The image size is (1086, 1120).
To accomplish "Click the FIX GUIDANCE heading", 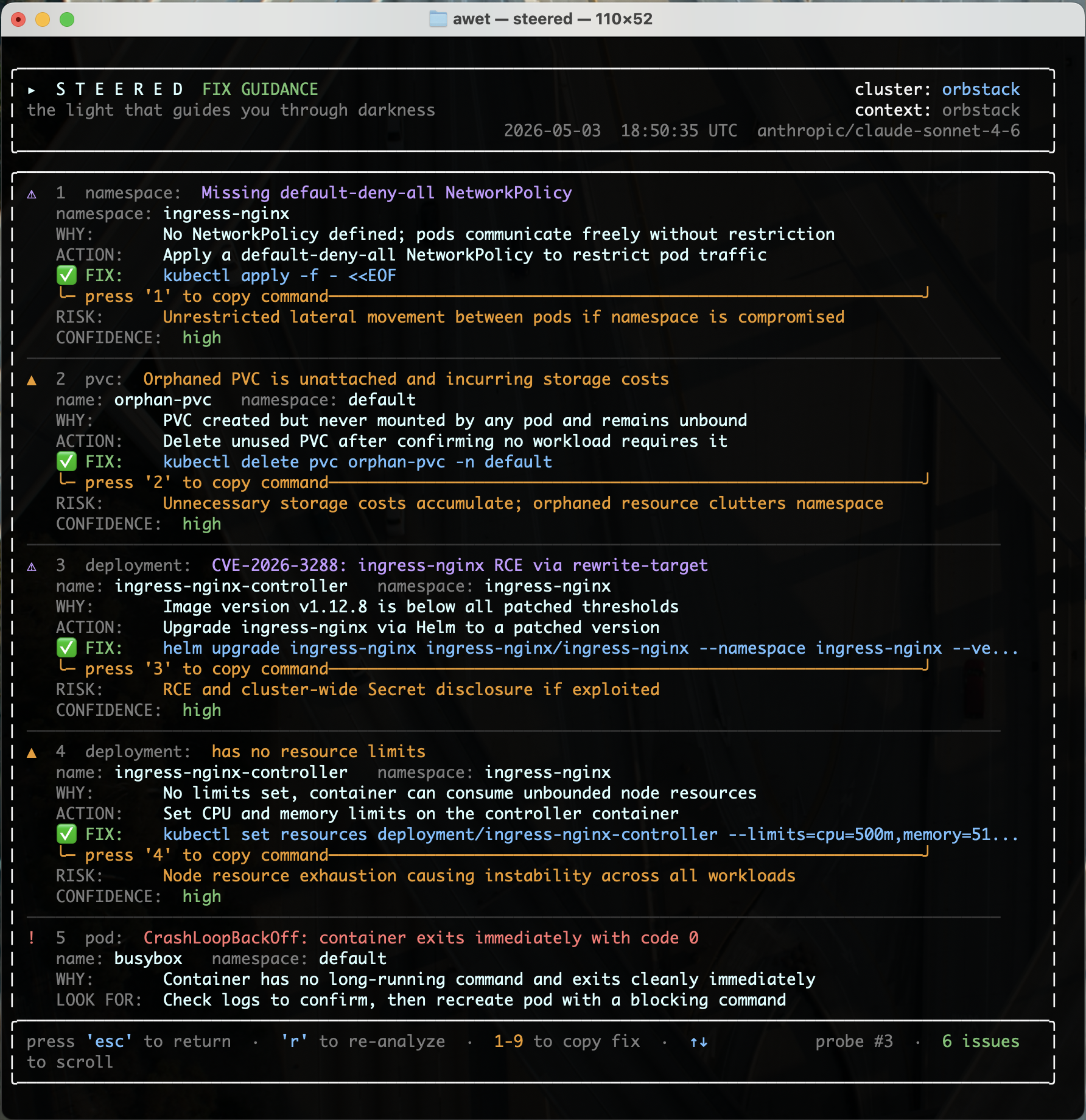I will 260,89.
